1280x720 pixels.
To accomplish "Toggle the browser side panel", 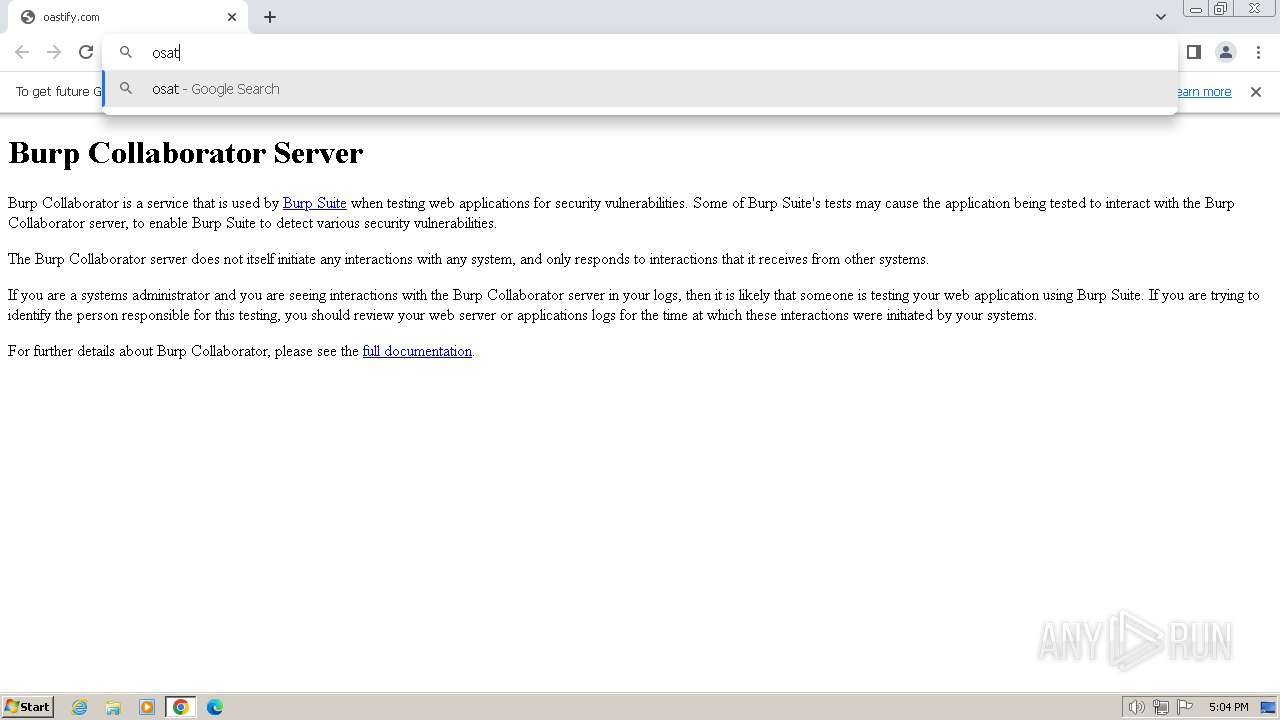I will pos(1193,52).
